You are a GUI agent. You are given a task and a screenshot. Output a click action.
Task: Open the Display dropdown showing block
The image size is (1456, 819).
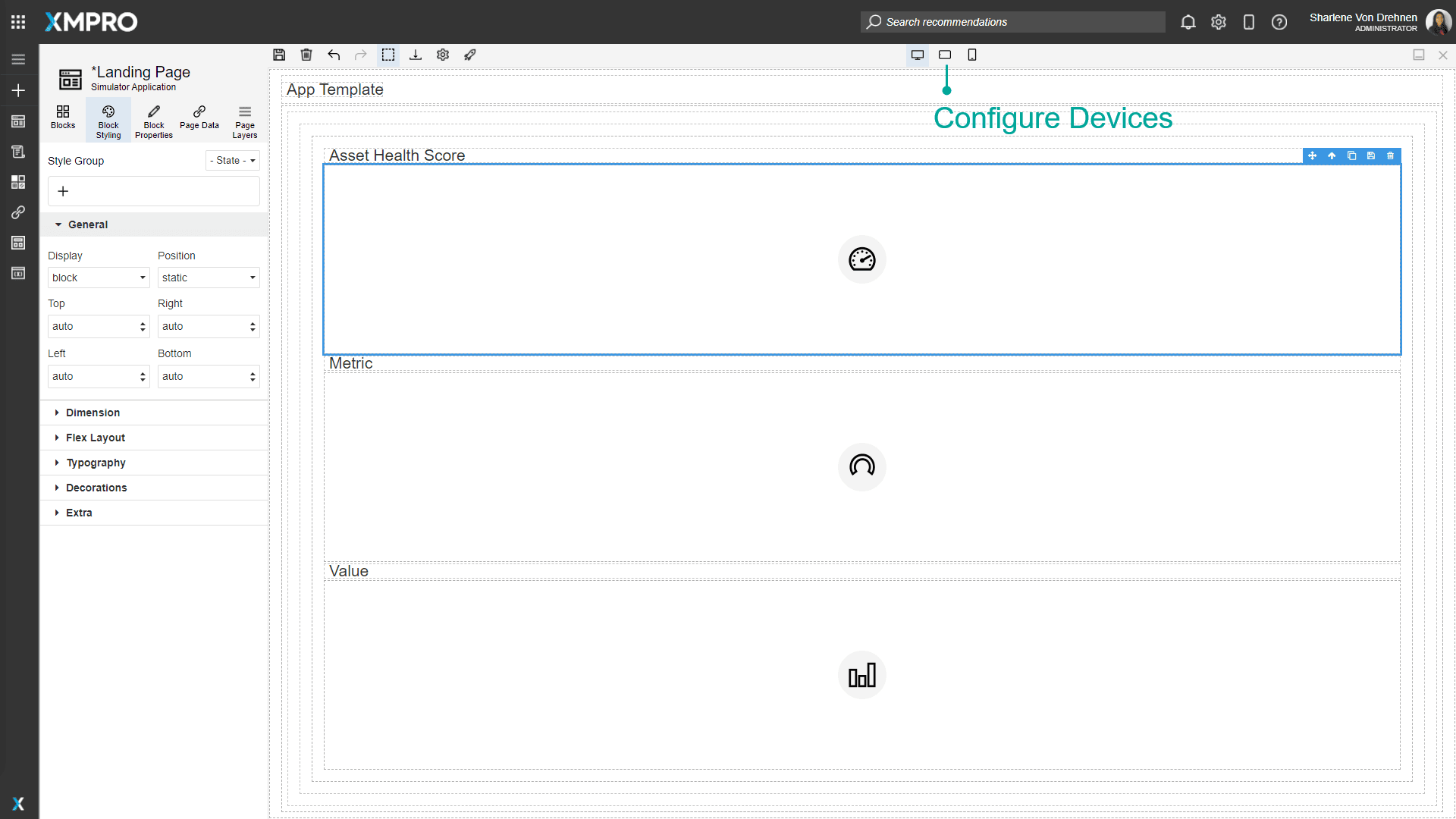tap(98, 278)
